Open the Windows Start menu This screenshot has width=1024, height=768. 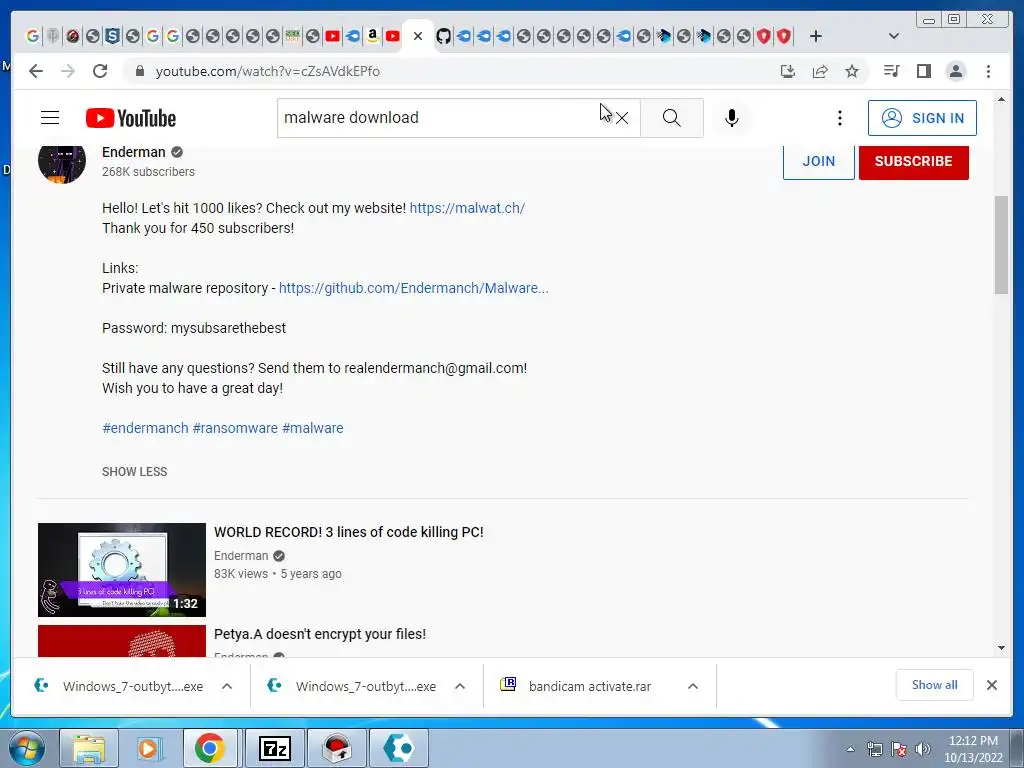pos(26,748)
